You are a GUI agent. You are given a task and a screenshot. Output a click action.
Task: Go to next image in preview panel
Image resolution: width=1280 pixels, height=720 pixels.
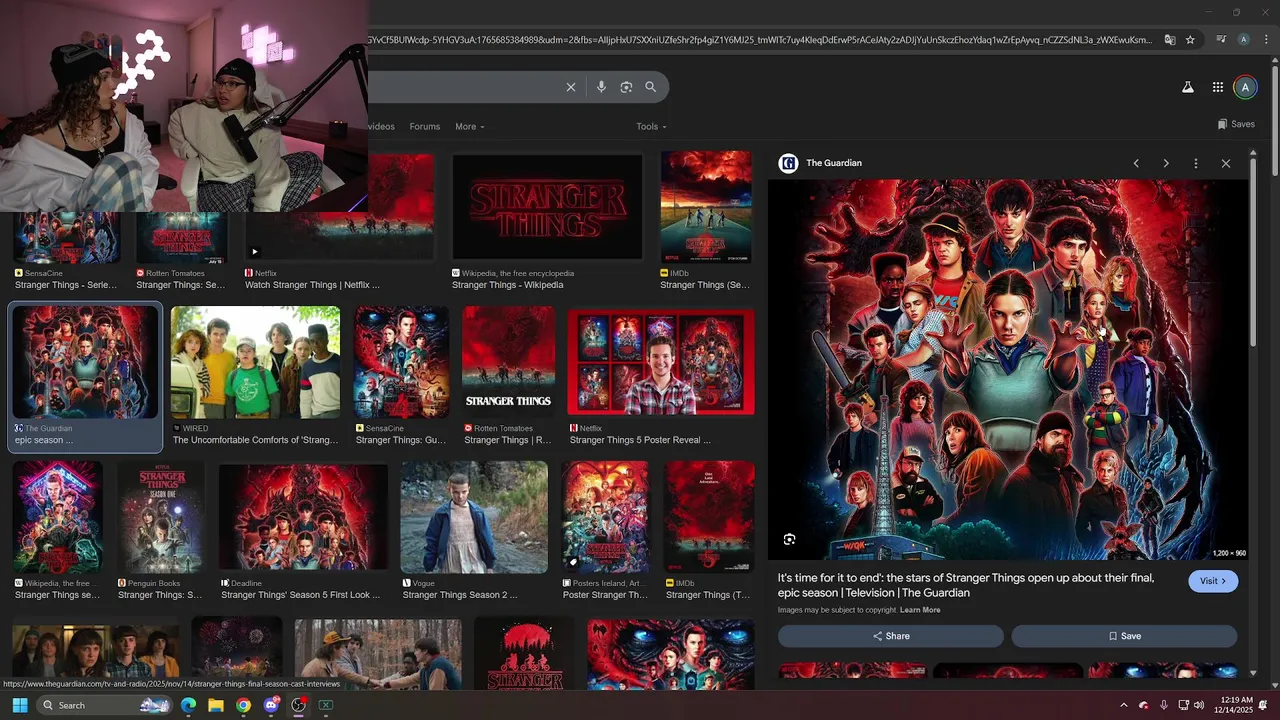[1166, 163]
